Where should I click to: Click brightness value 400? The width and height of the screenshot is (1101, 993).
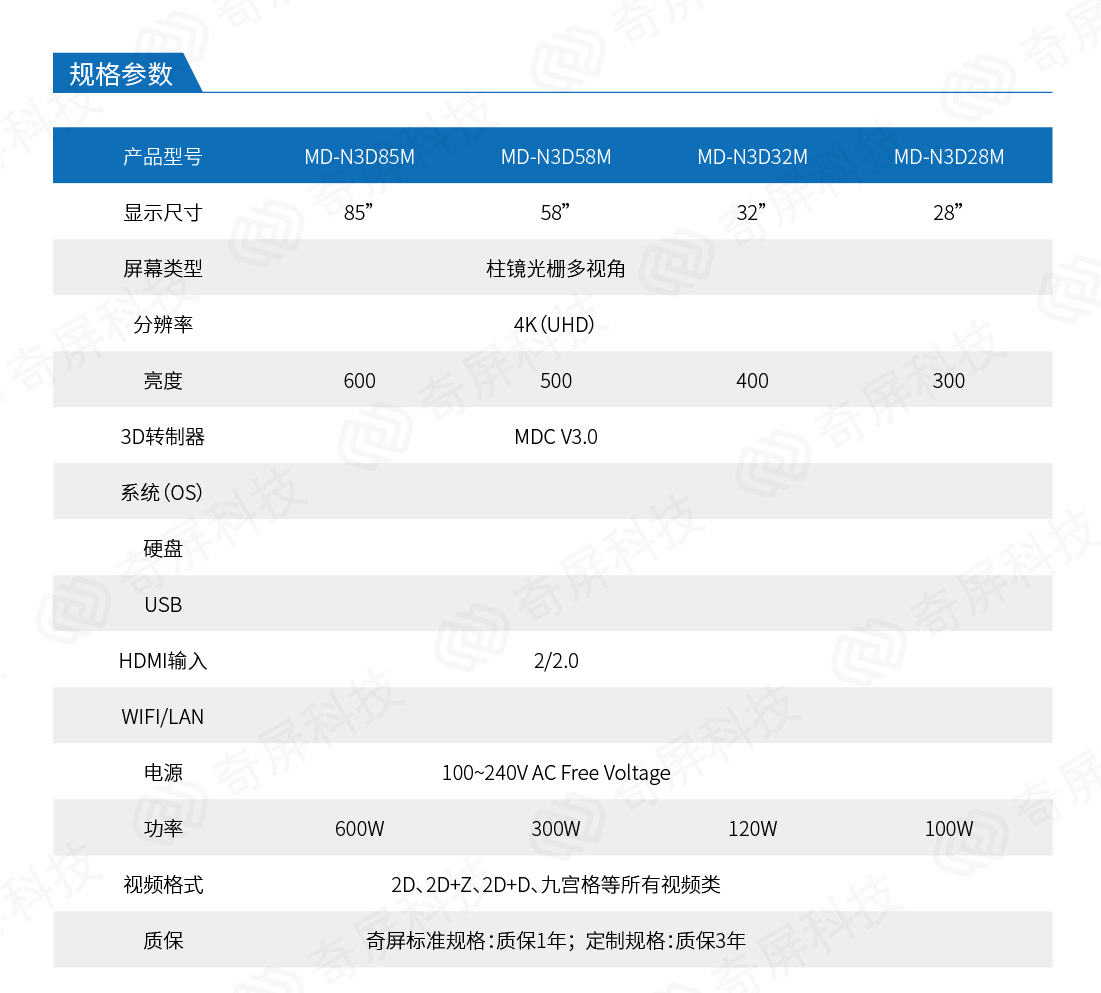coord(752,381)
